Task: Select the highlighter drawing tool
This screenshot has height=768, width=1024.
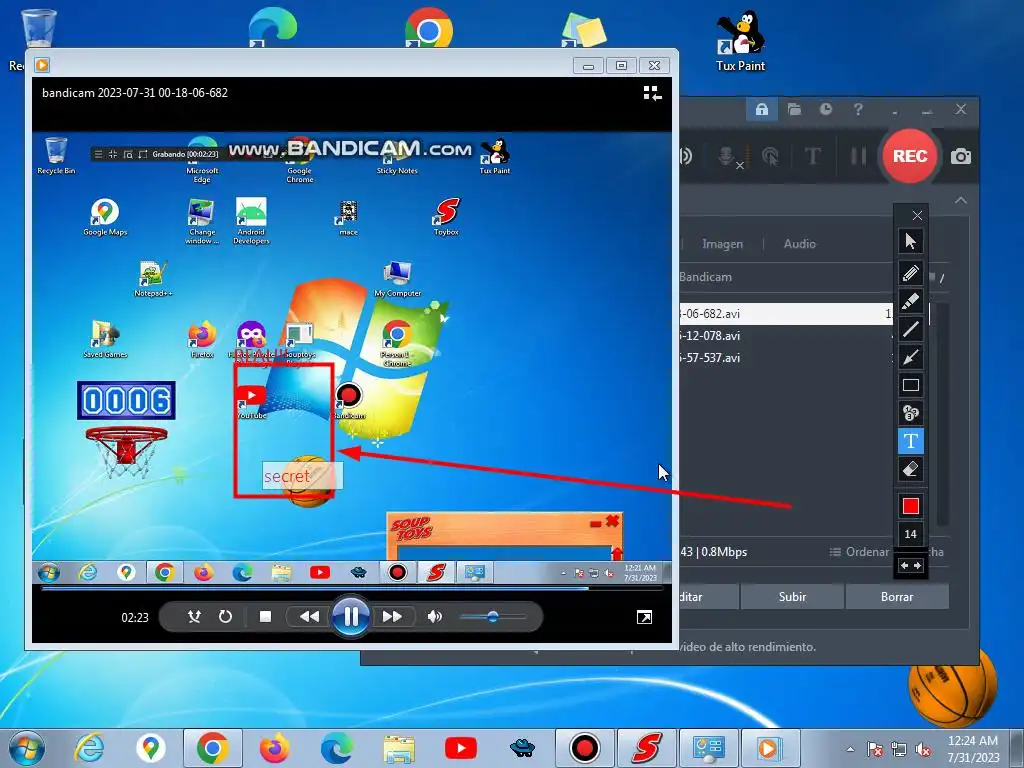Action: [910, 301]
